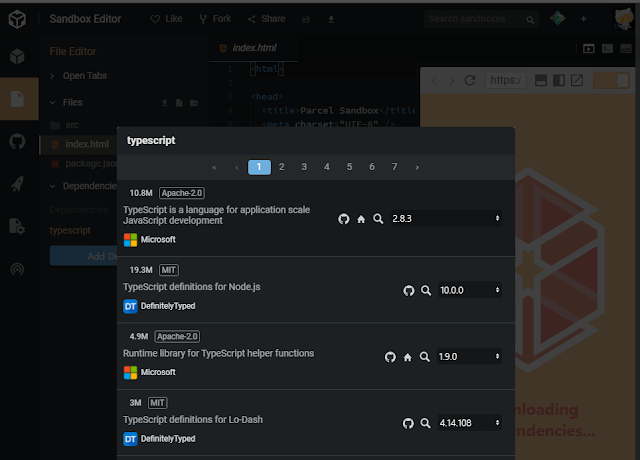Open the Deployment rocket sidebar icon
640x460 pixels.
pyautogui.click(x=17, y=184)
